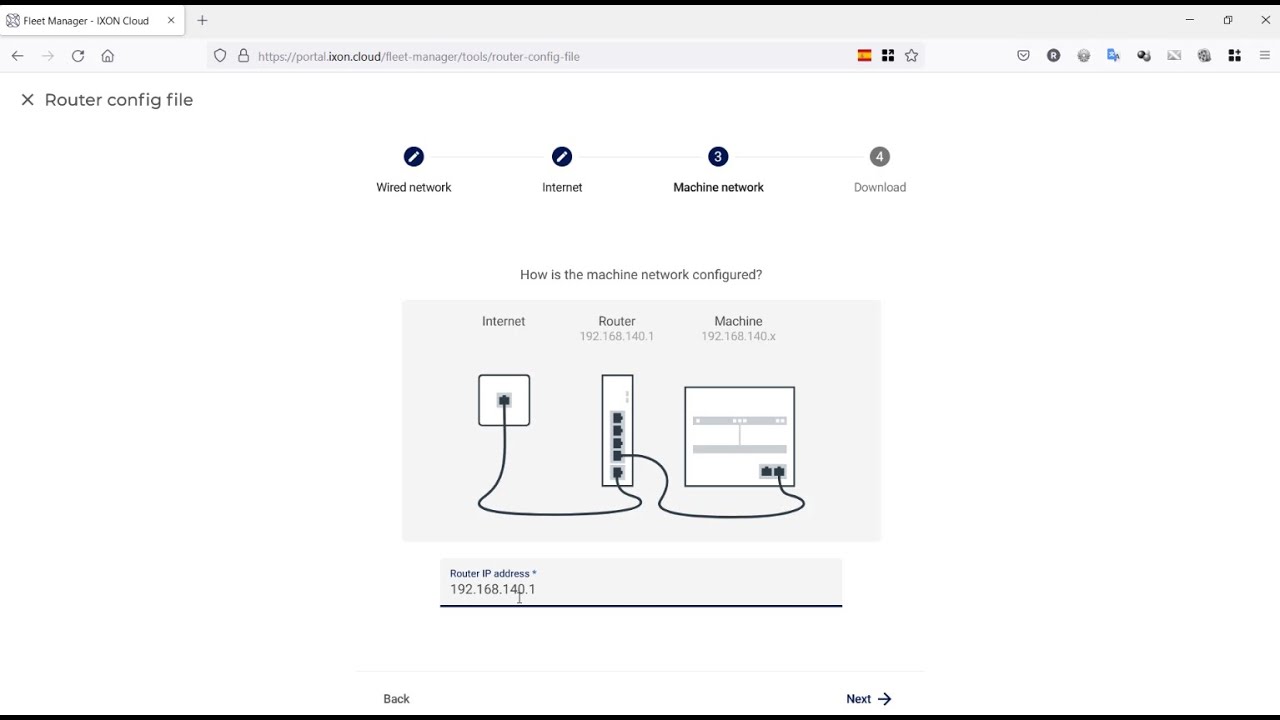The image size is (1280, 720).
Task: Focus the Router IP address field
Action: 641,583
